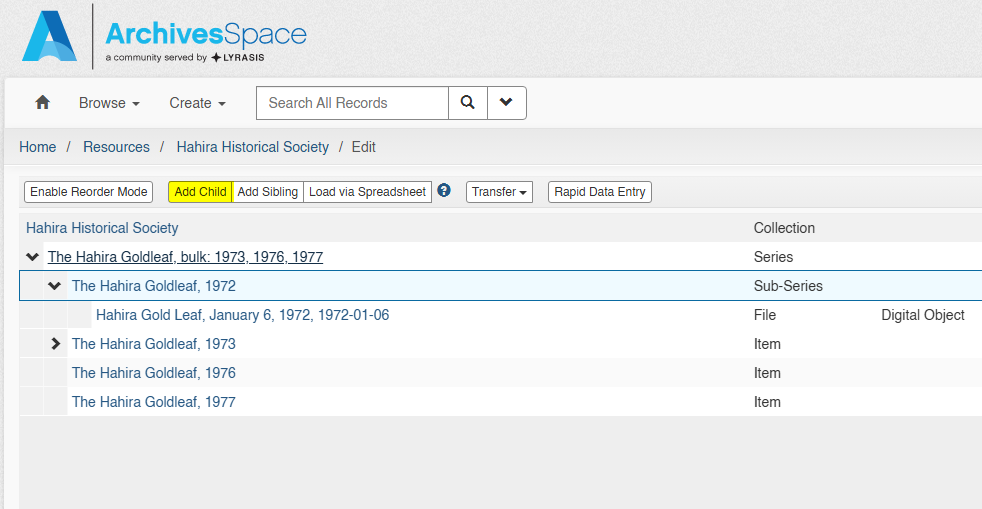
Task: Click the Series level label
Action: coord(773,257)
